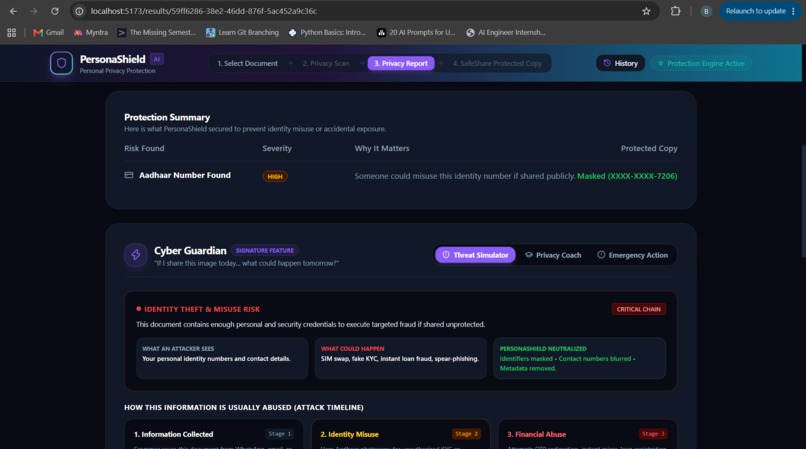The height and width of the screenshot is (449, 806).
Task: Open the Gmail bookmark
Action: (x=48, y=32)
